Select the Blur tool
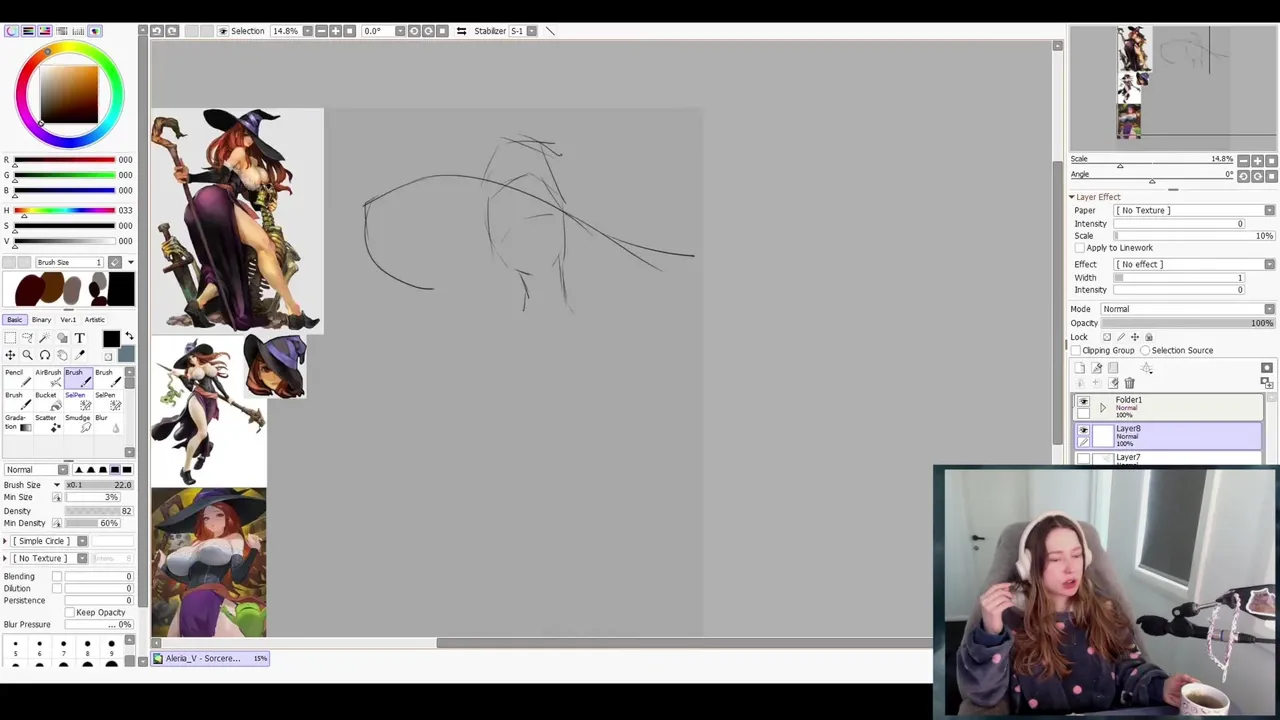Image resolution: width=1280 pixels, height=720 pixels. click(108, 423)
